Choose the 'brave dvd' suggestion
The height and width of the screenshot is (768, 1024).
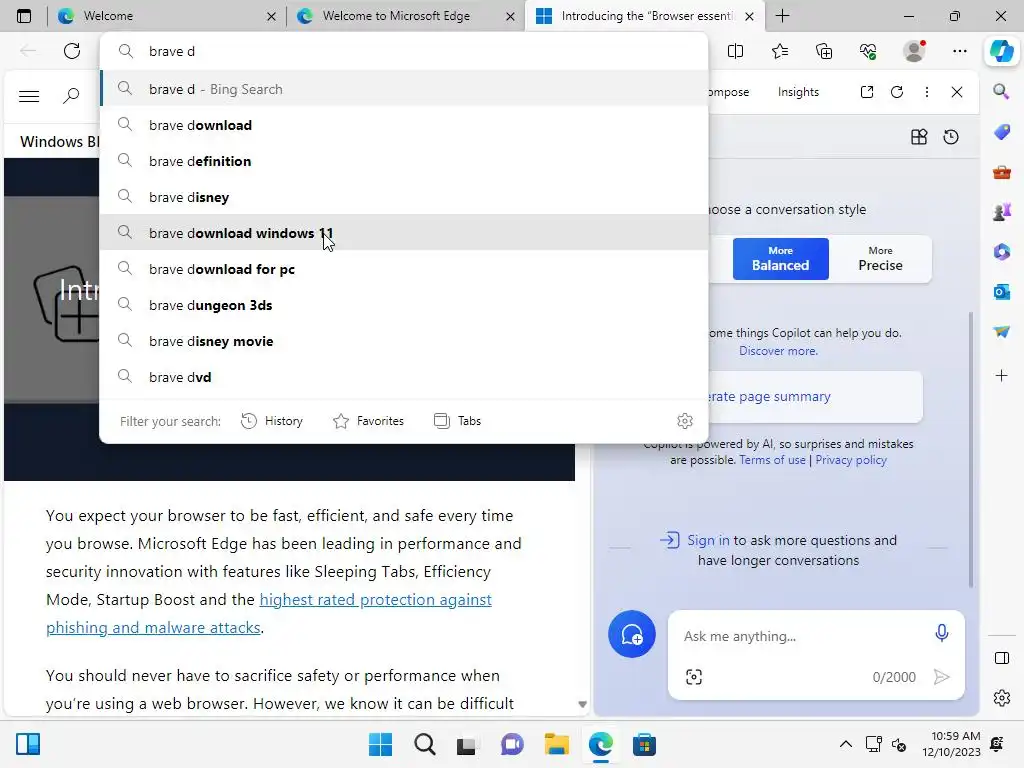coord(404,376)
